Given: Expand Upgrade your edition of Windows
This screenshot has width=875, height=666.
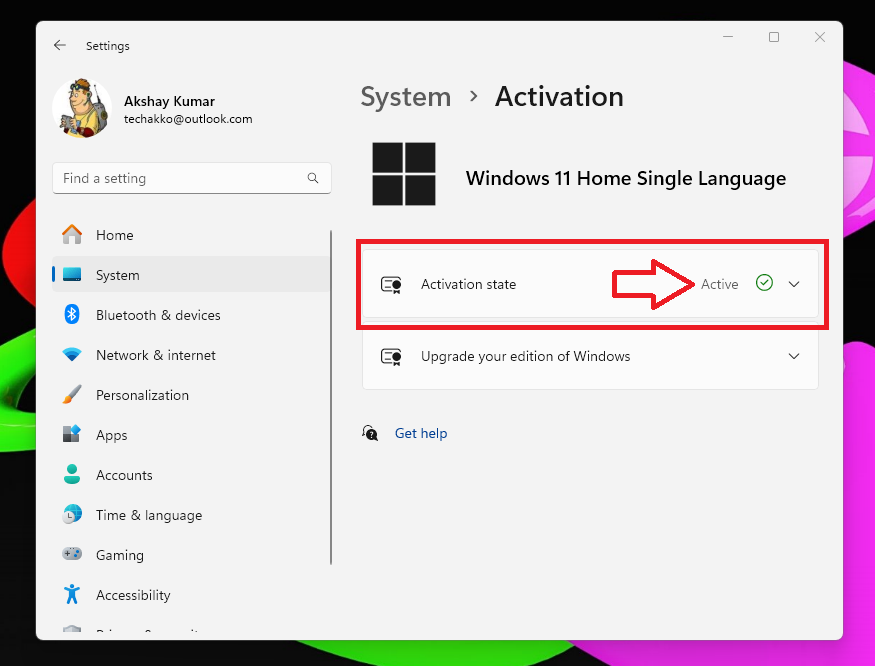Looking at the screenshot, I should 794,357.
